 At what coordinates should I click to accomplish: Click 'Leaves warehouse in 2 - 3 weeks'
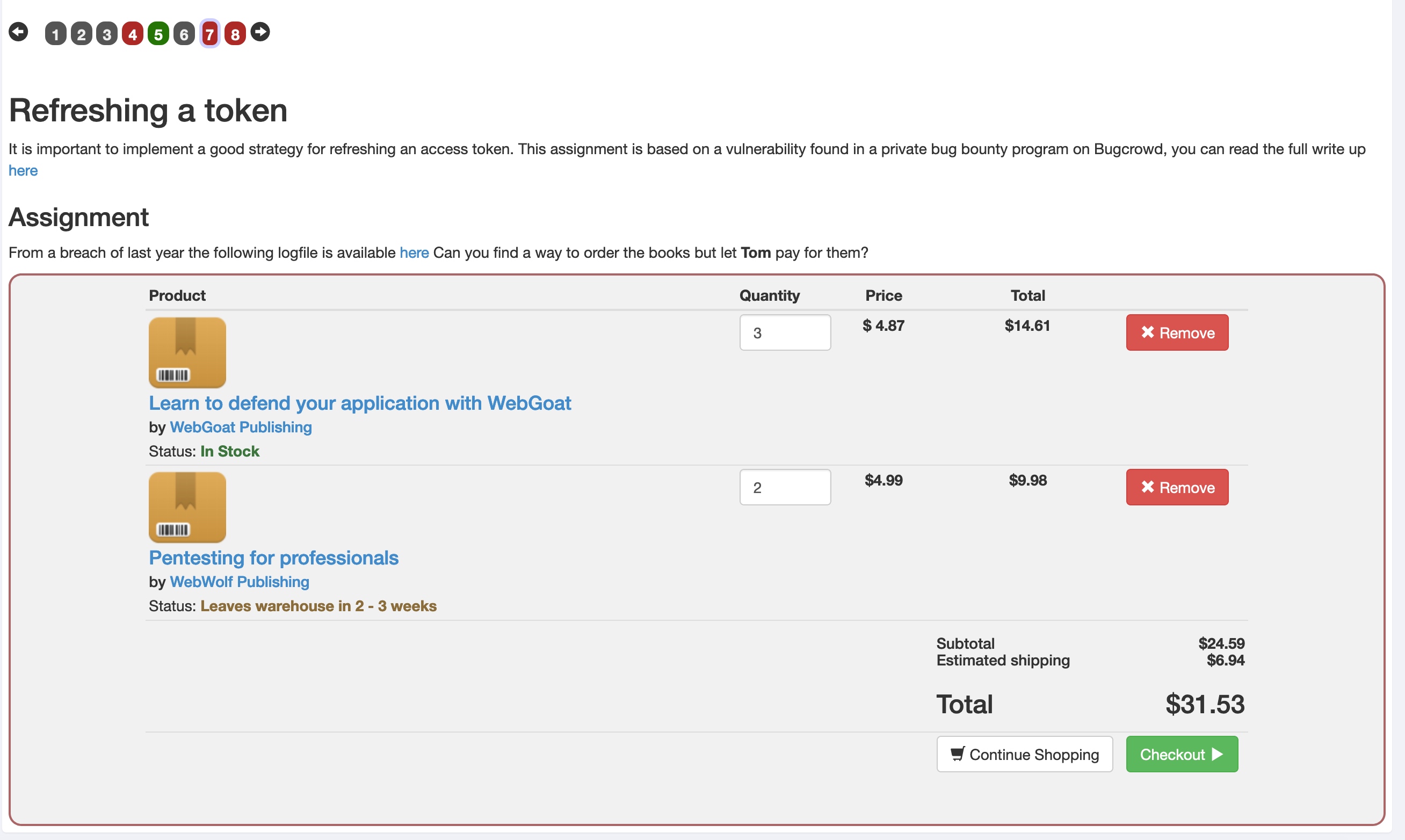(x=318, y=606)
